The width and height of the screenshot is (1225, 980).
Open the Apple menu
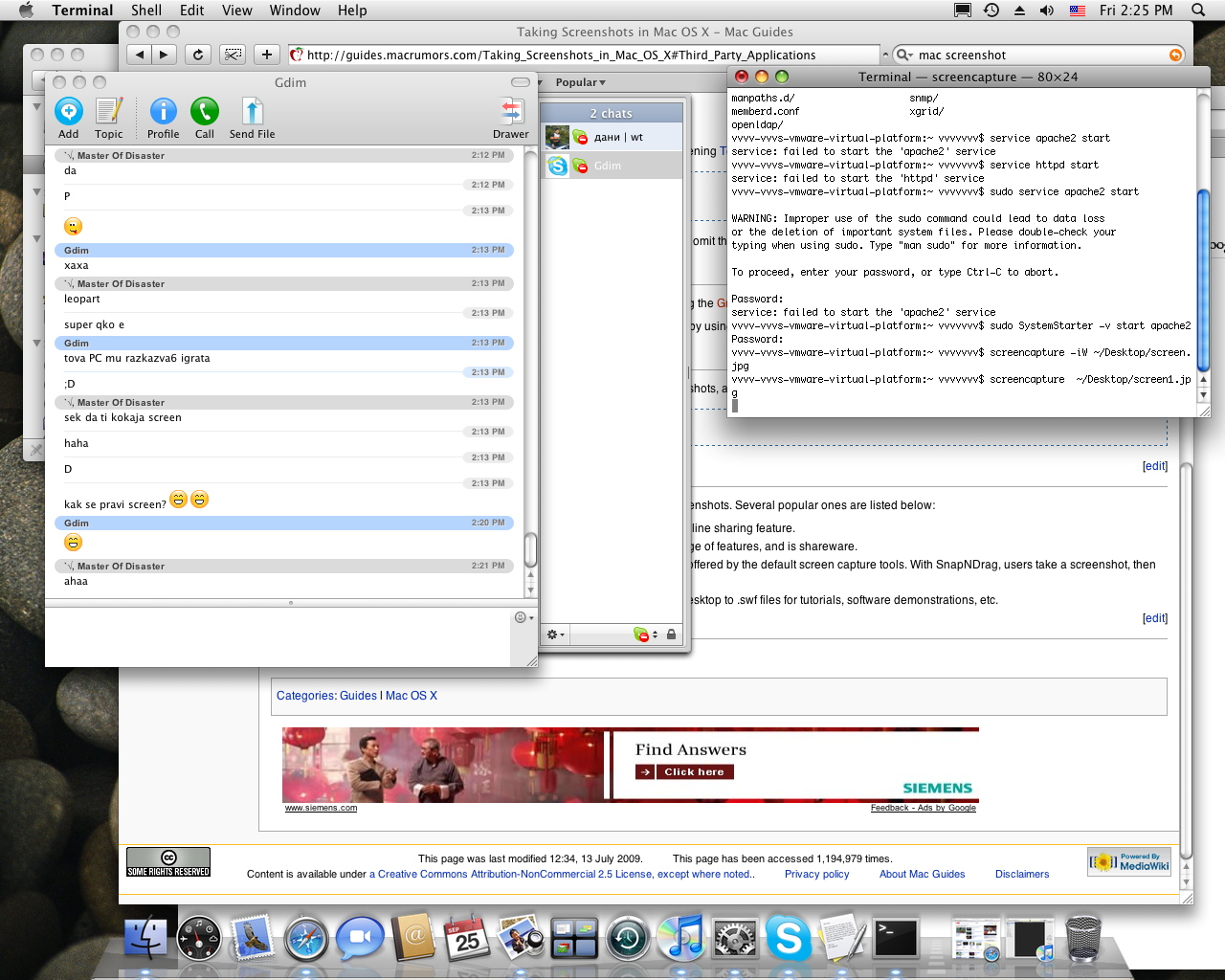coord(26,10)
